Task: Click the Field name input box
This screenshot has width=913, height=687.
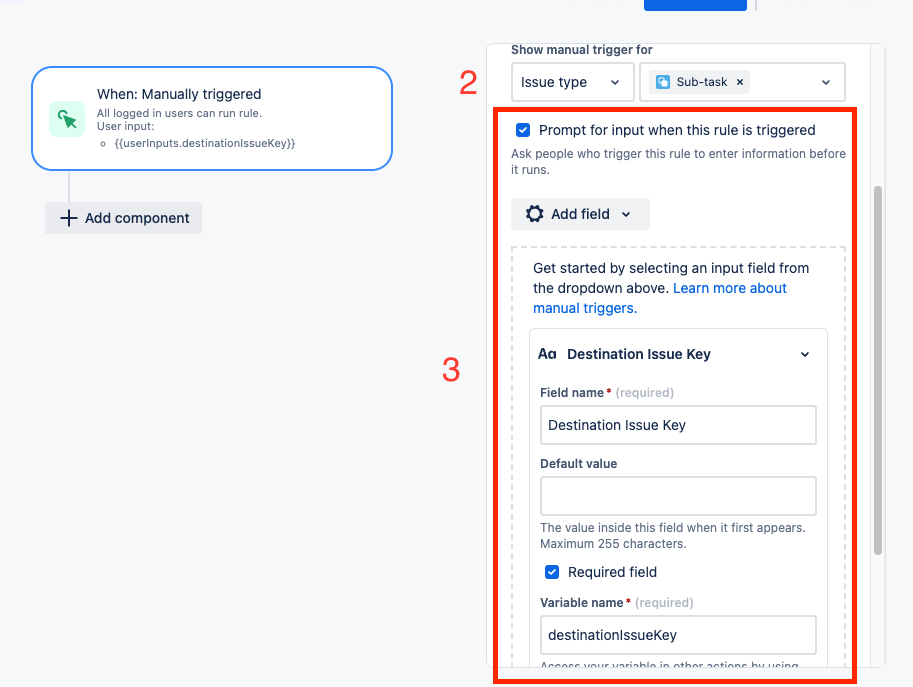Action: click(678, 425)
